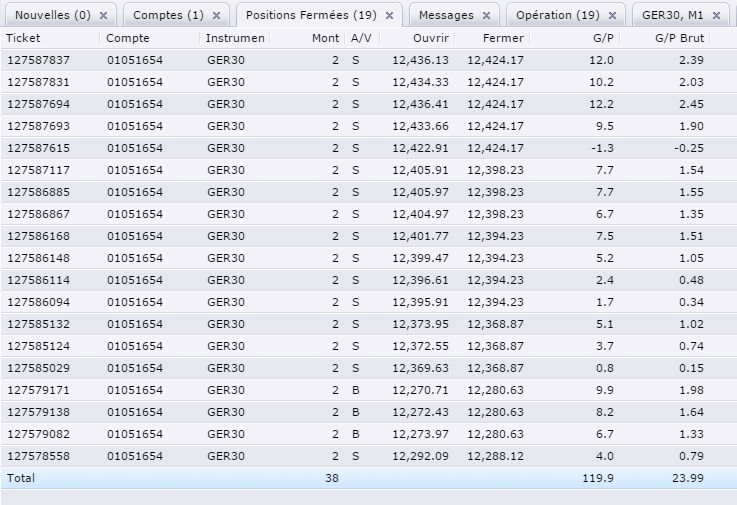Close the Opération (19) tab

click(613, 16)
